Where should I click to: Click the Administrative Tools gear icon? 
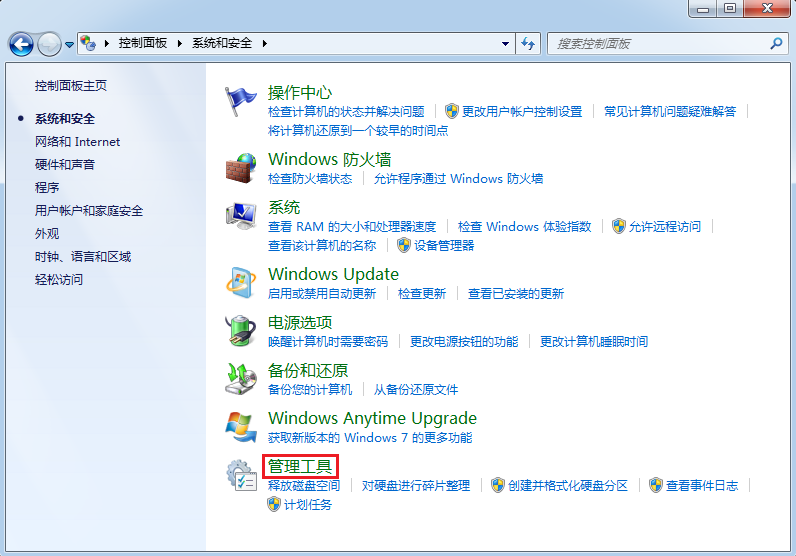[241, 476]
